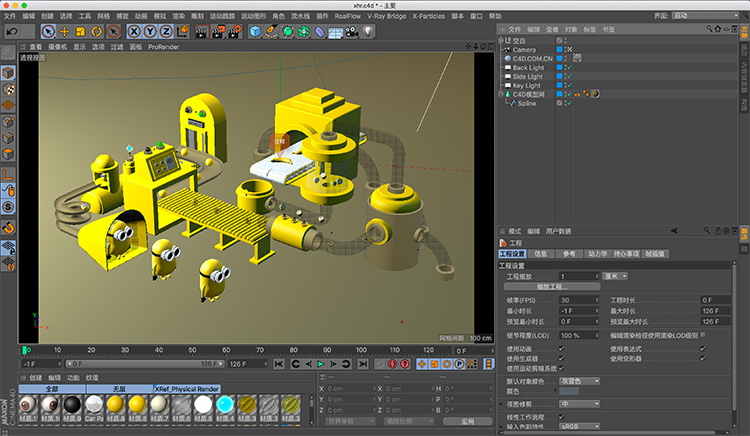
Task: Render the active view clapperboard
Action: pyautogui.click(x=202, y=32)
